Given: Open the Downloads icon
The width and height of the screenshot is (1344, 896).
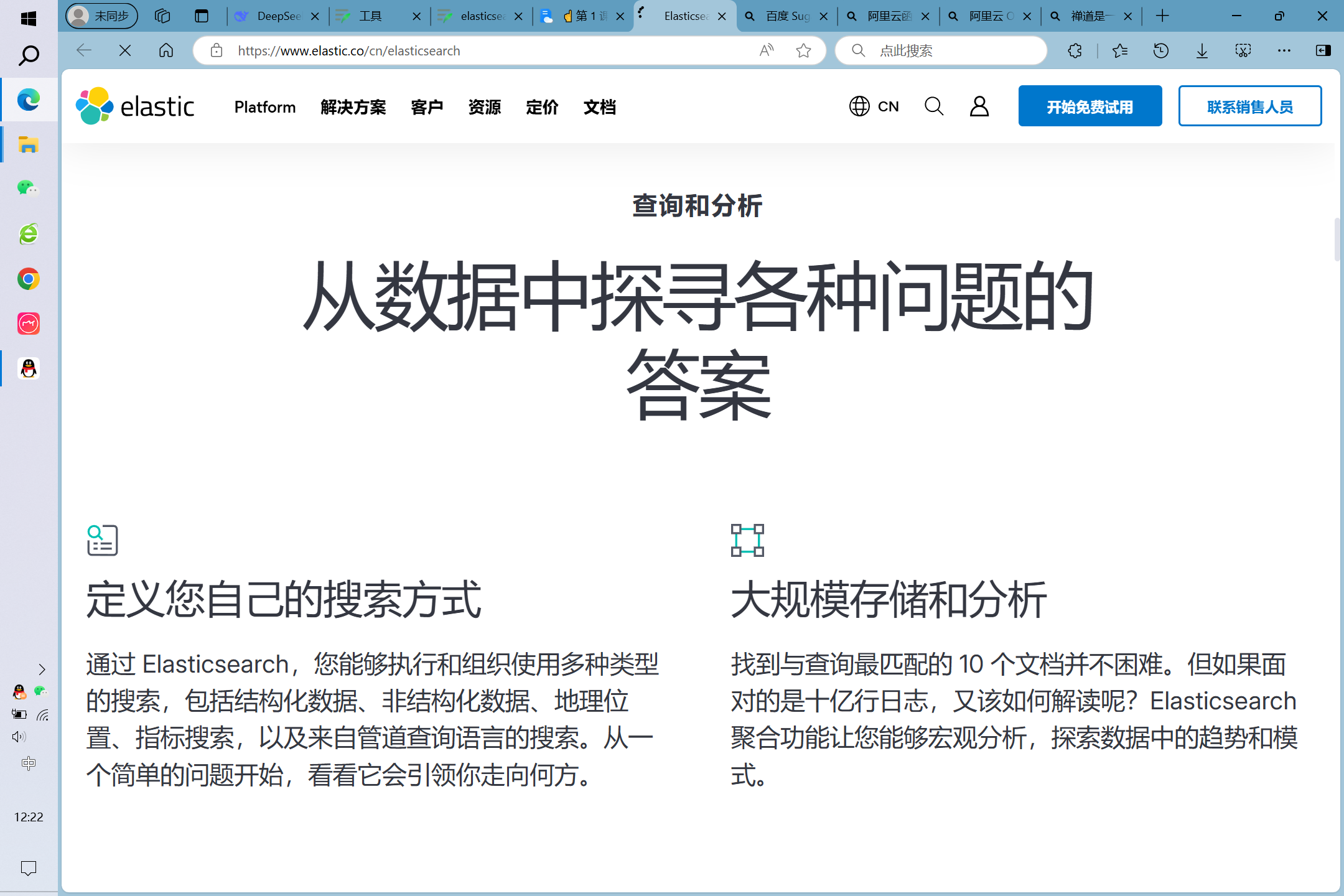Looking at the screenshot, I should pos(1202,50).
